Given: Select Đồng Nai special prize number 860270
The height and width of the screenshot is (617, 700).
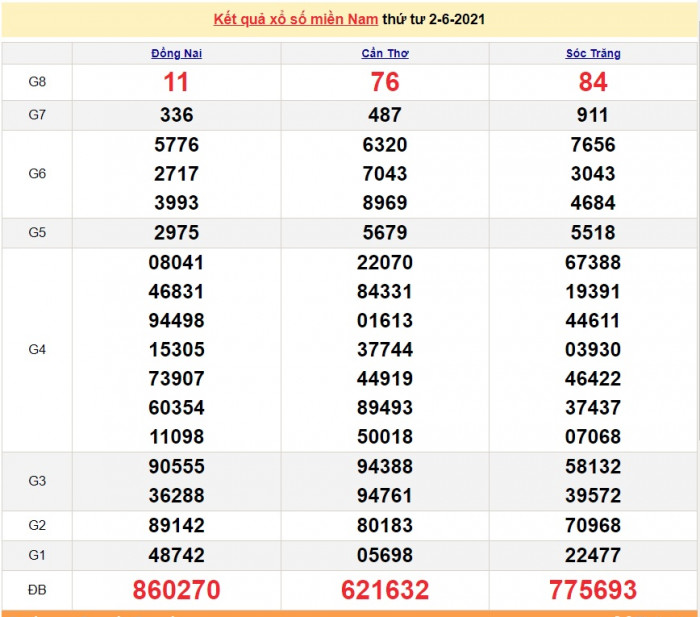Looking at the screenshot, I should coord(177,590).
